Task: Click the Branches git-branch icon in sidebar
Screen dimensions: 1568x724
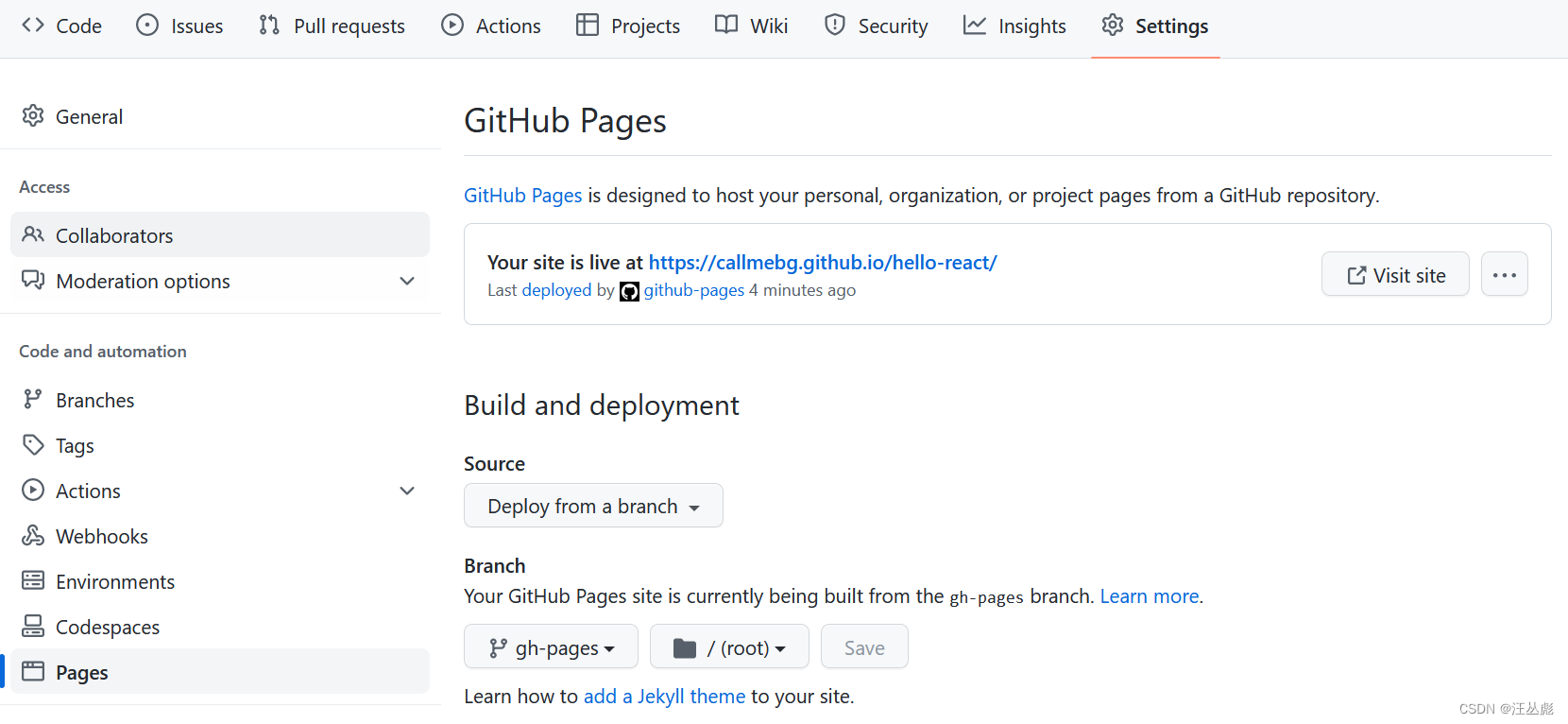Action: pyautogui.click(x=33, y=399)
